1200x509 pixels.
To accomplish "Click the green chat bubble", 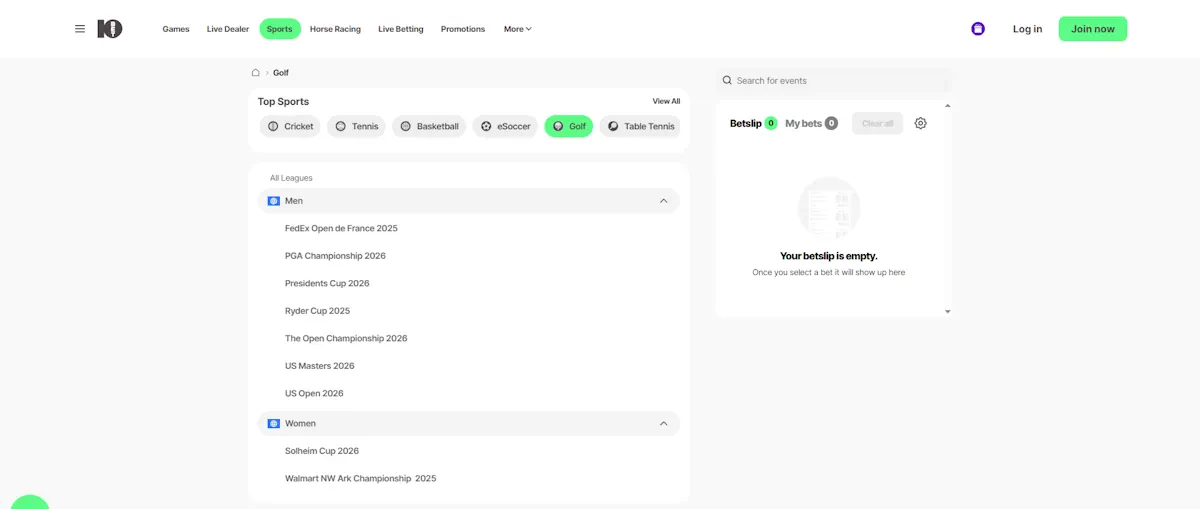I will [29, 502].
